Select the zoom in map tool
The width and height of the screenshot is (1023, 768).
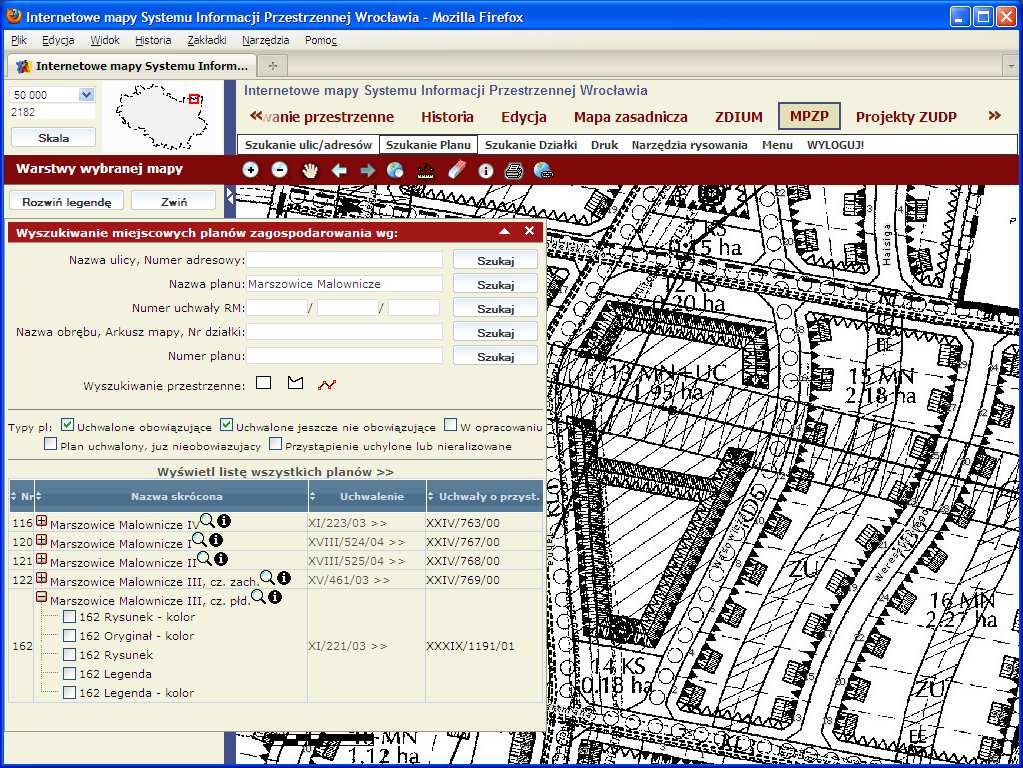[251, 170]
